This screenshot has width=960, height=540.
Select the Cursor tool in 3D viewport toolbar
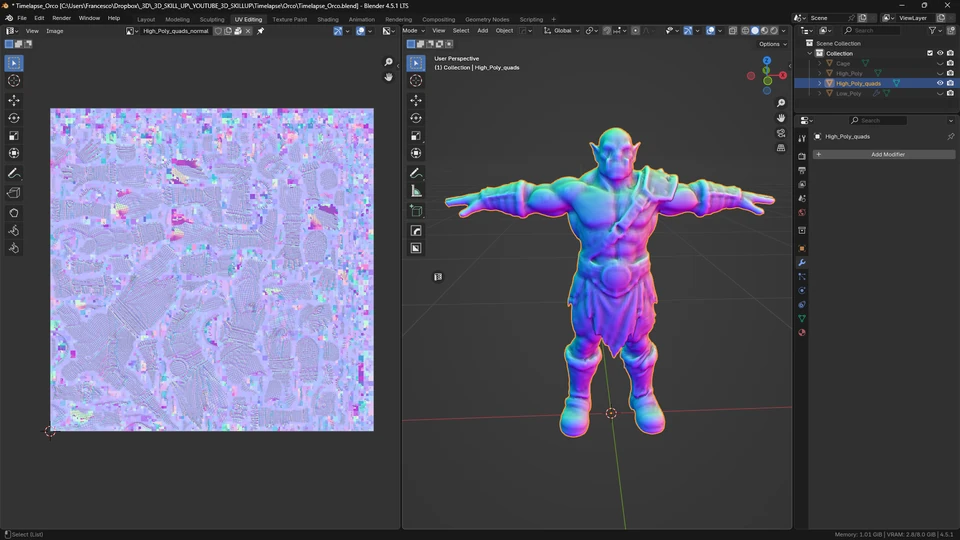coord(416,81)
